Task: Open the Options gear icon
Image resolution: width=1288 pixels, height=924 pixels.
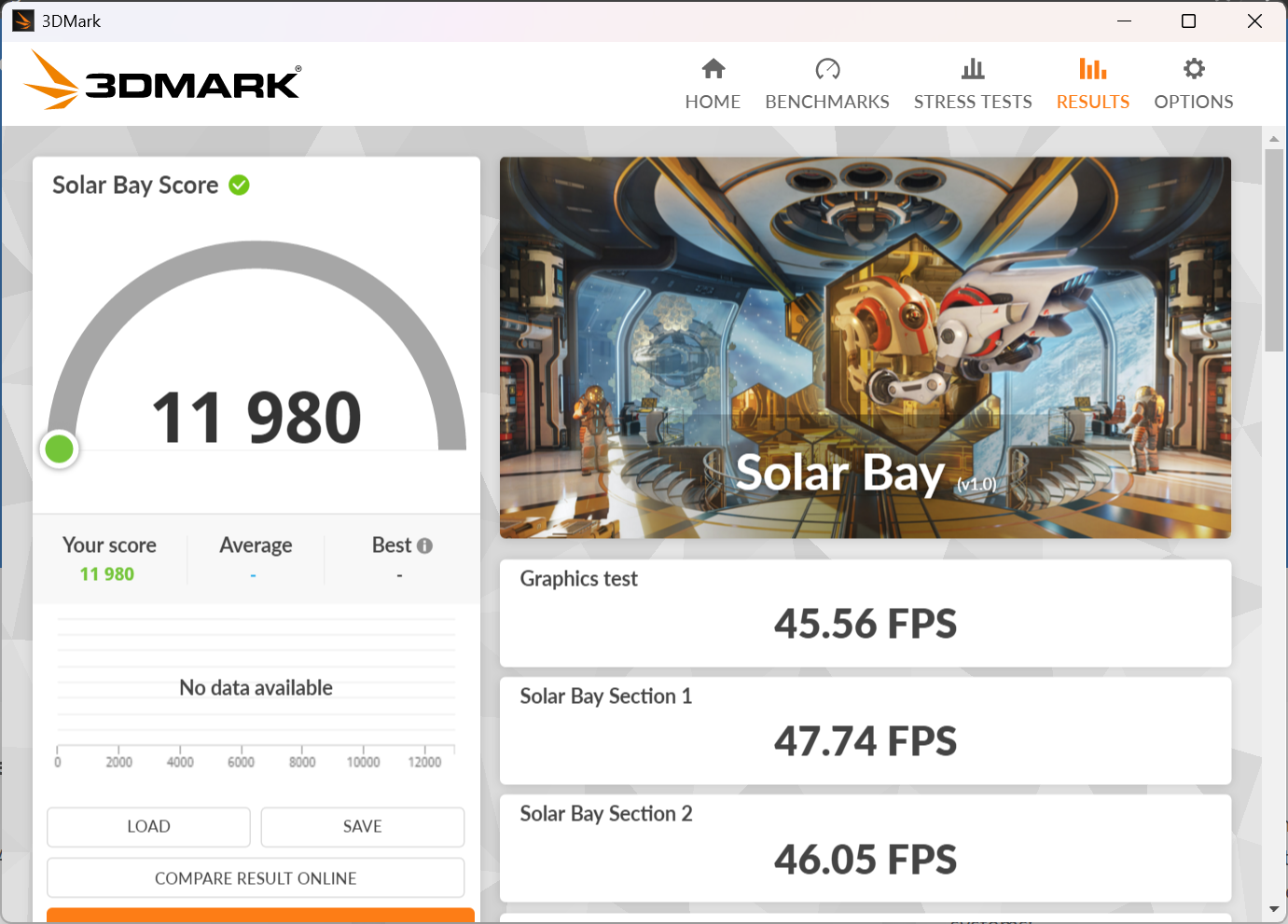Action: 1194,69
